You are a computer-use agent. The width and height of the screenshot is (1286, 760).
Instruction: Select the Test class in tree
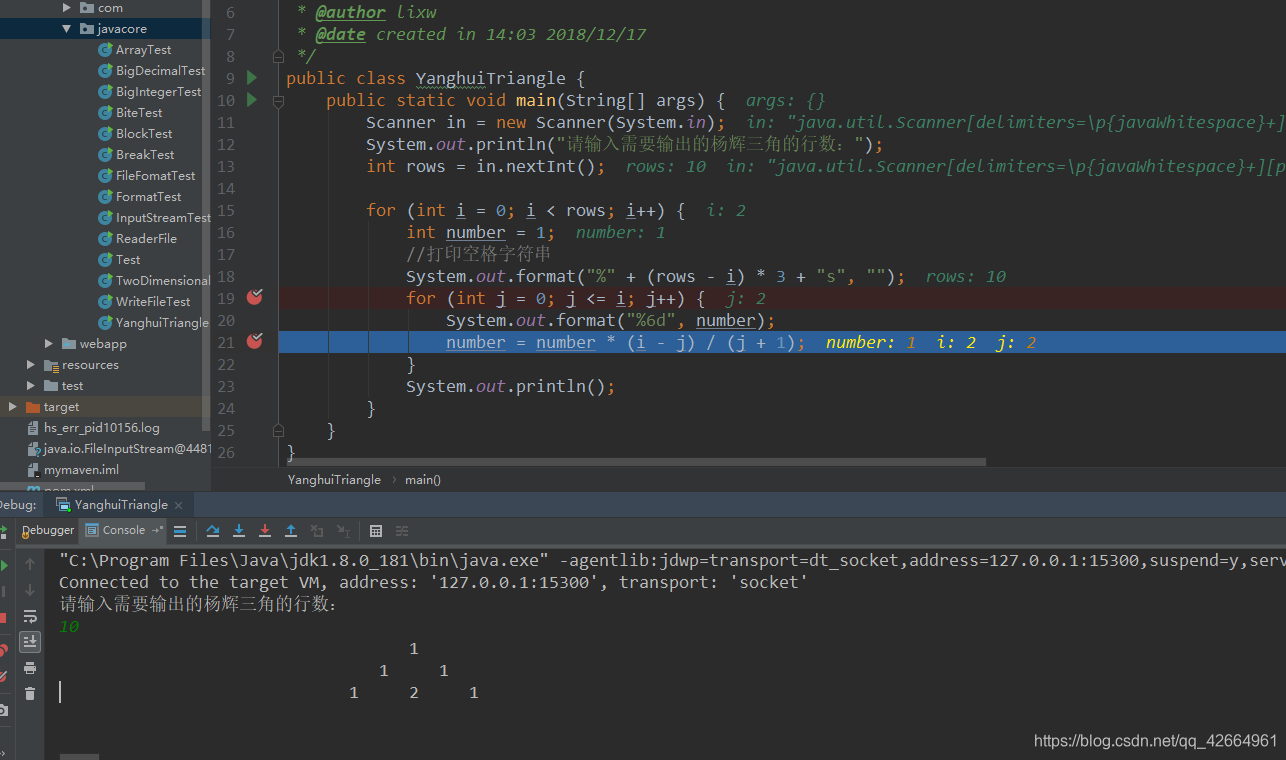[128, 260]
